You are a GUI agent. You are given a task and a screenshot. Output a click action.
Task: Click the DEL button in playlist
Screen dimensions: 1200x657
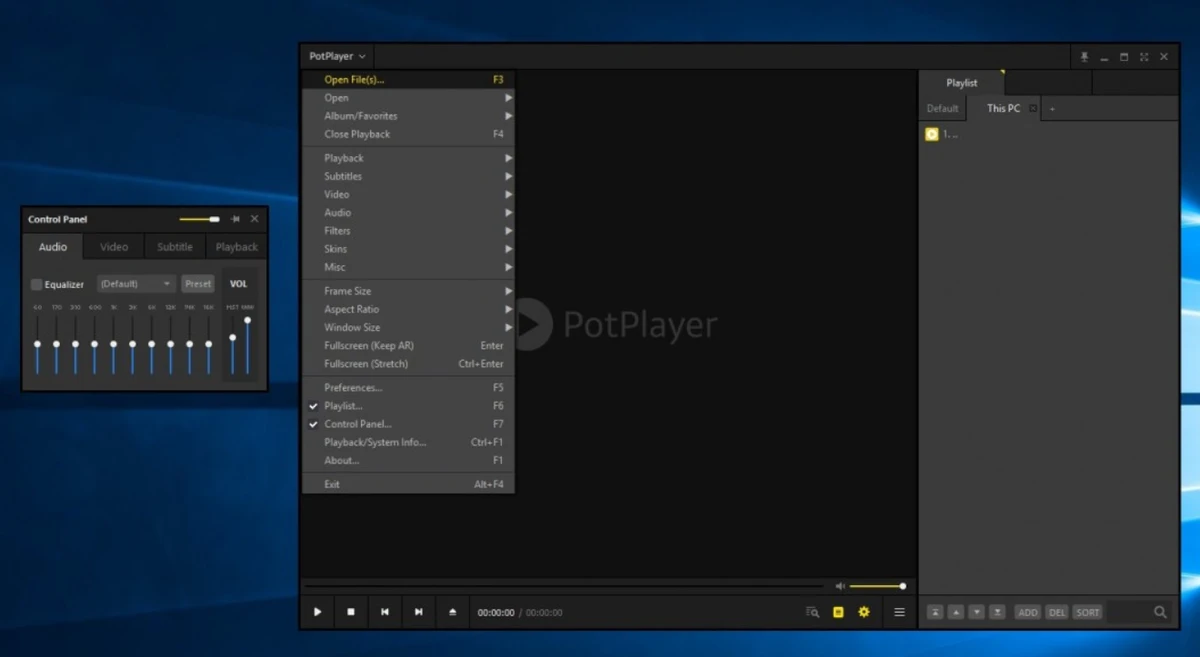[1057, 612]
